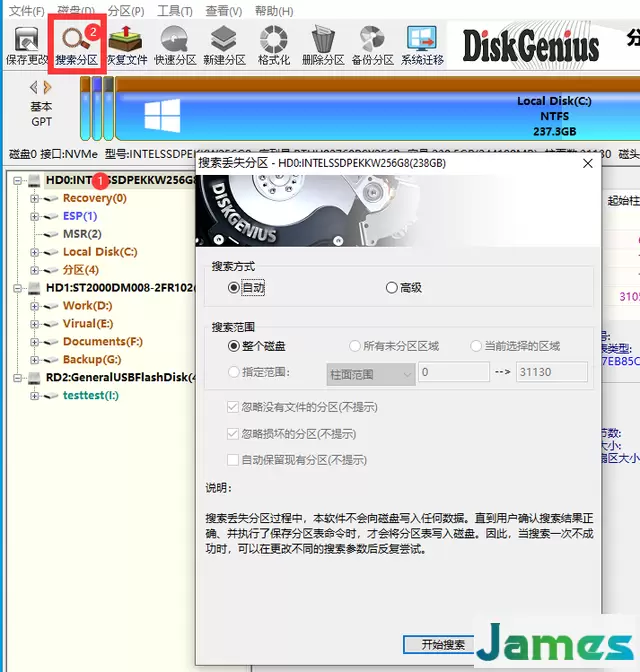Select MSR(2) partition in the tree
Viewport: 640px width, 672px height.
tap(82, 234)
